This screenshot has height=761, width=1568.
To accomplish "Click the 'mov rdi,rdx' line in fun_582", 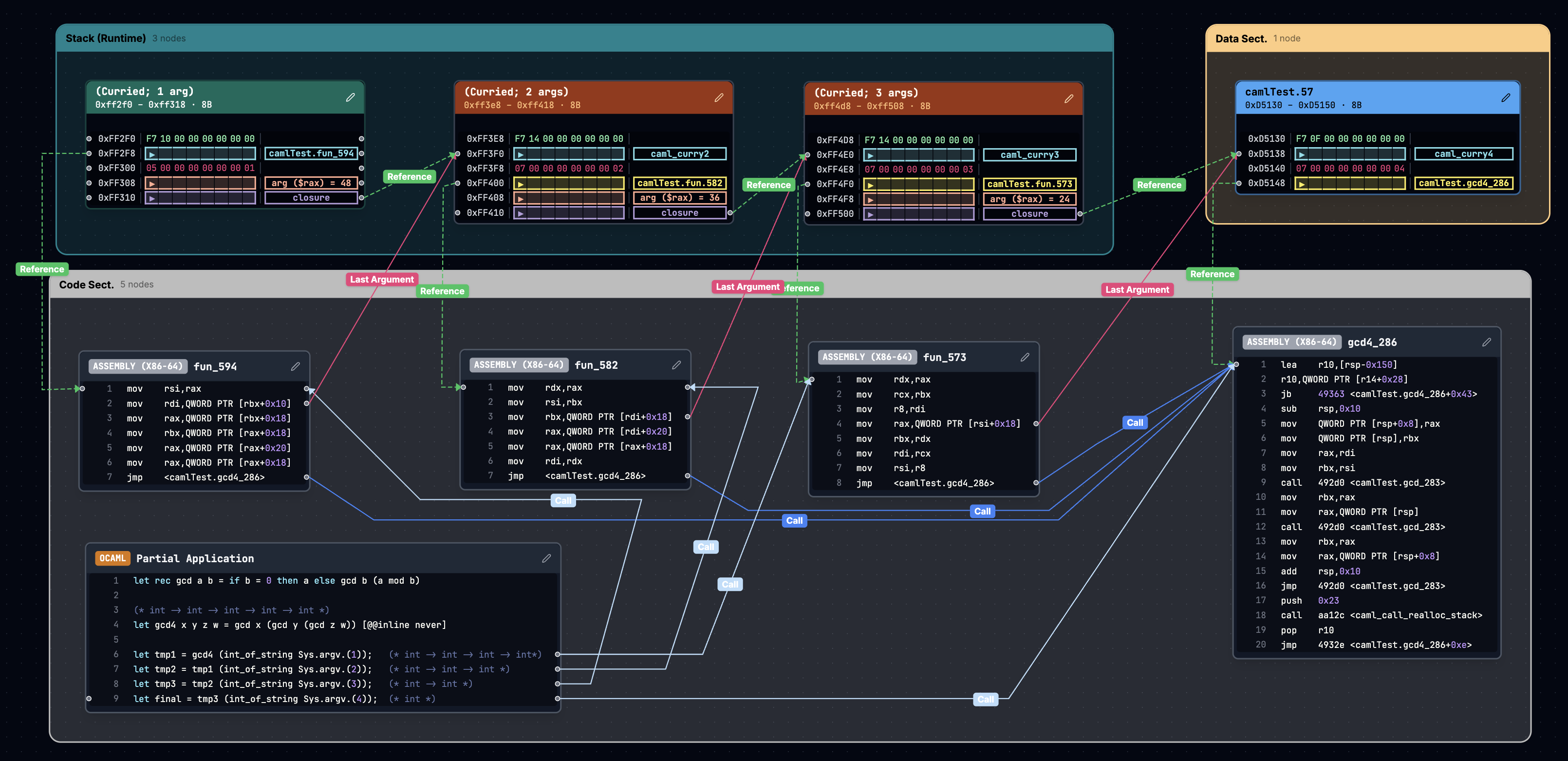I will click(x=575, y=461).
